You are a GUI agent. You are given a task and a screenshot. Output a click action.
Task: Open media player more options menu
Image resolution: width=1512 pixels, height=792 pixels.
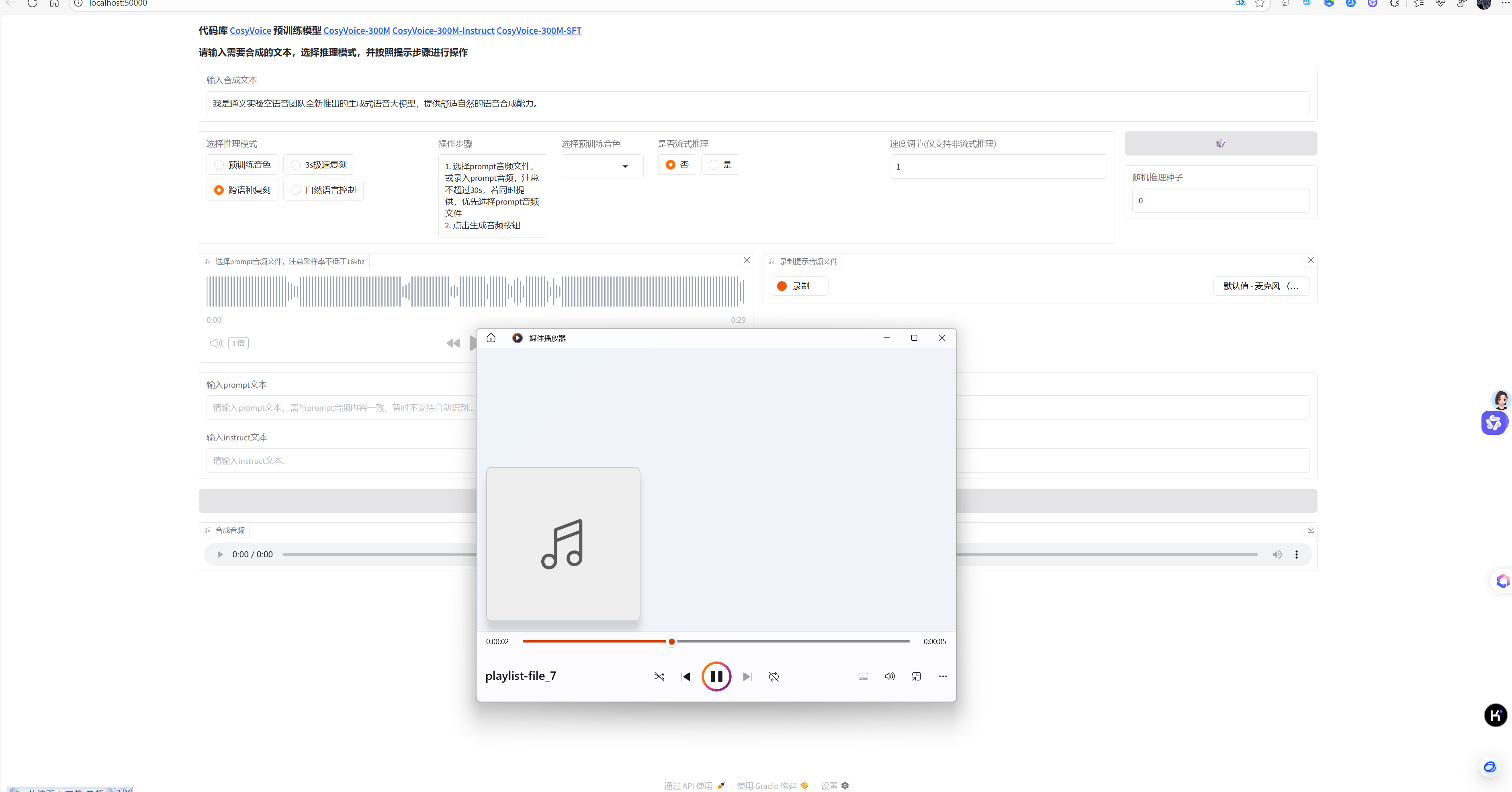coord(943,676)
